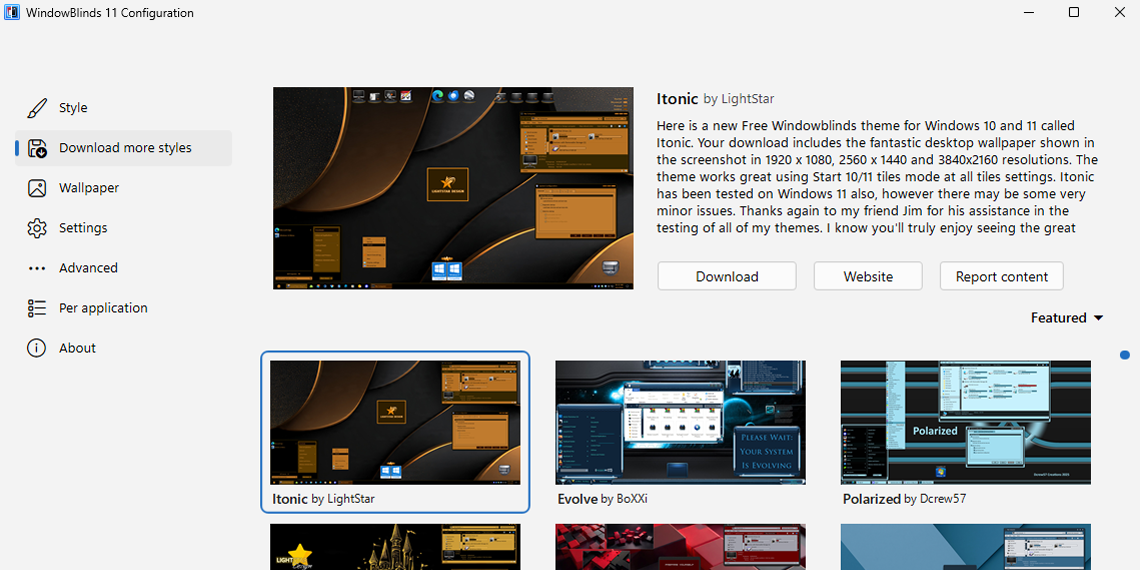Switch to the Advanced section
This screenshot has width=1140, height=570.
point(124,268)
